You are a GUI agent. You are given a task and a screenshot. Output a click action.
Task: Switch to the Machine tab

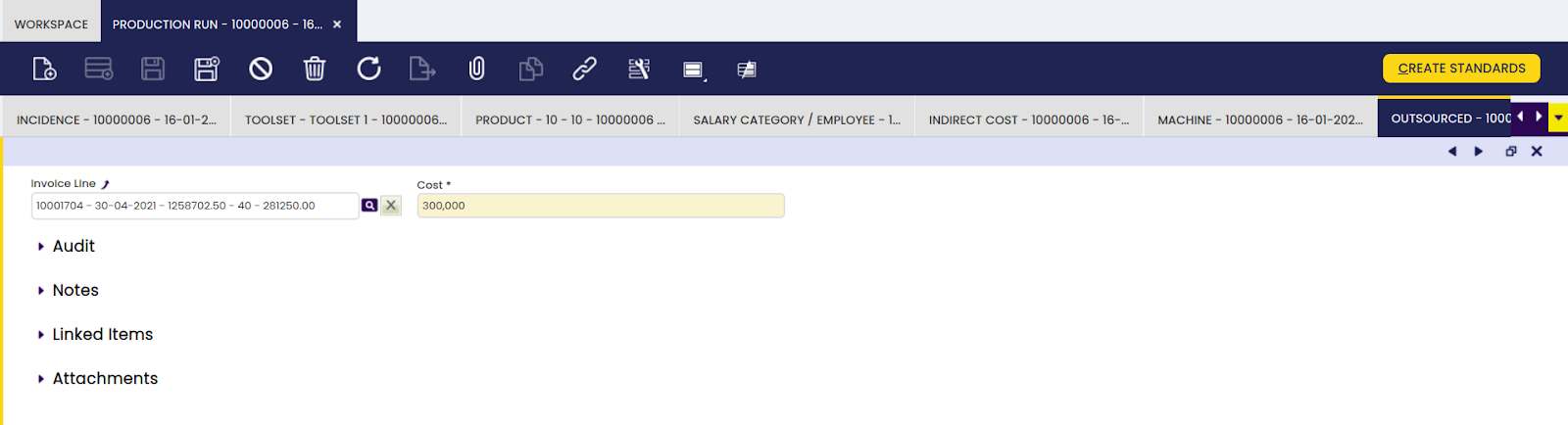[1260, 119]
